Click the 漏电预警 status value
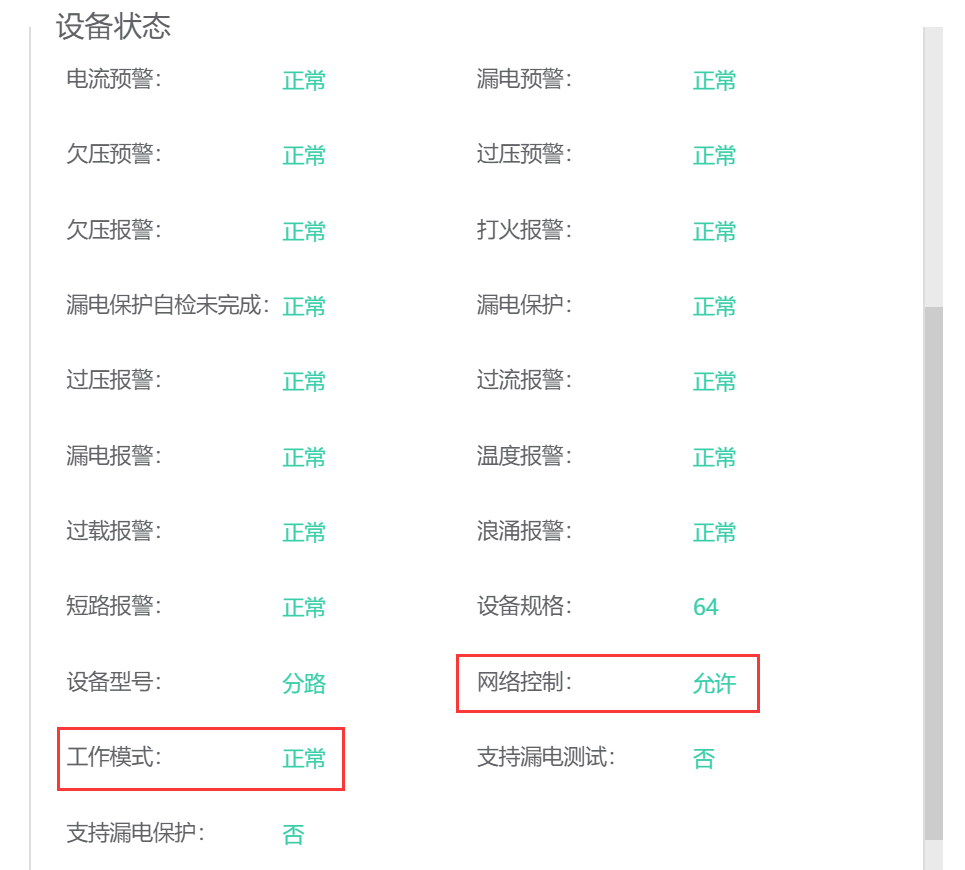This screenshot has height=870, width=965. (714, 81)
